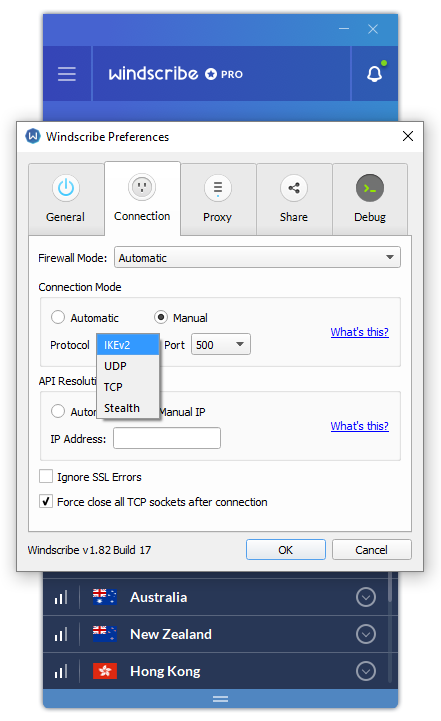Click the Windscribe v1.82 Build 17 text

click(x=89, y=550)
